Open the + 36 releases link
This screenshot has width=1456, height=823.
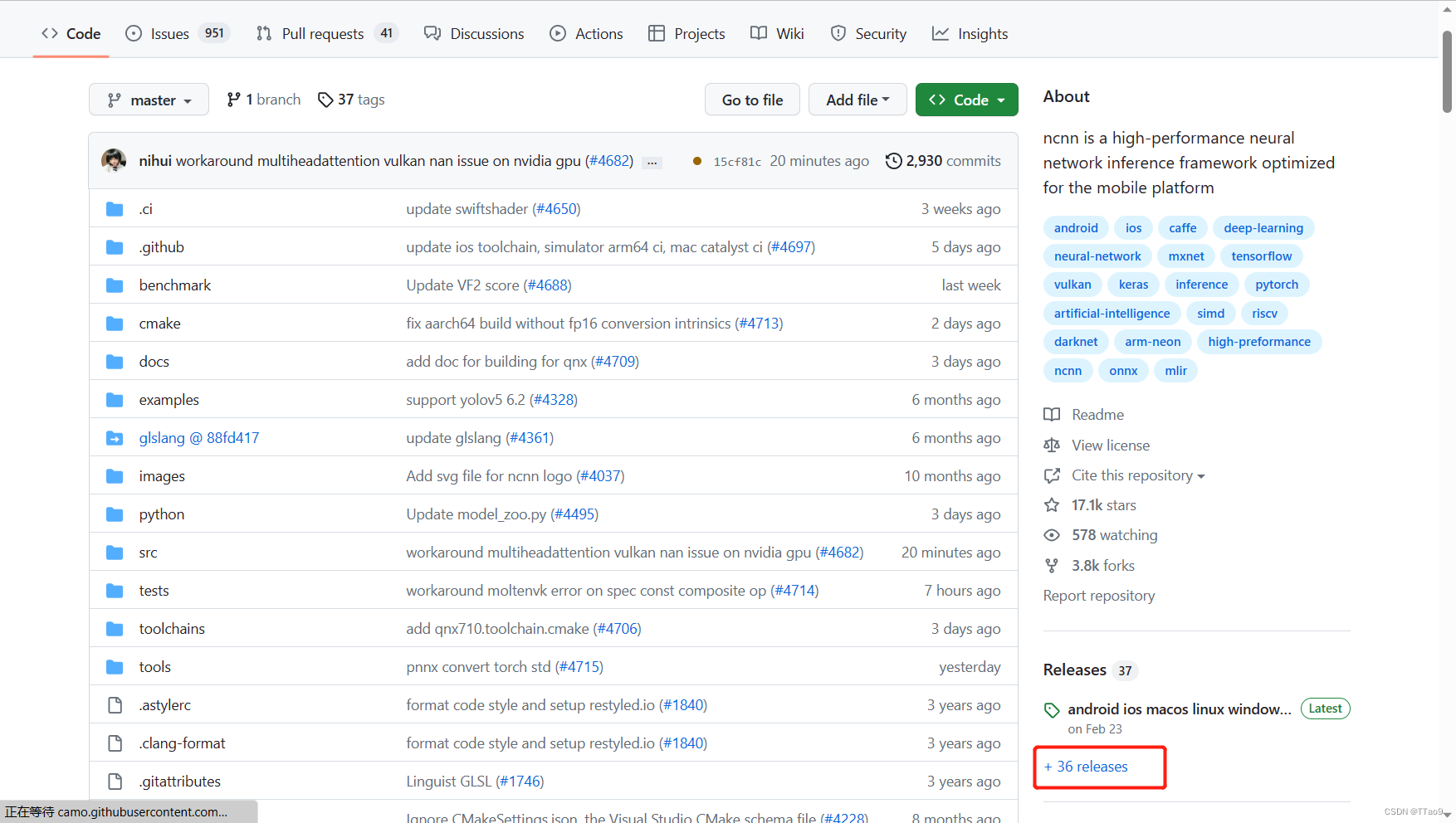(1086, 767)
